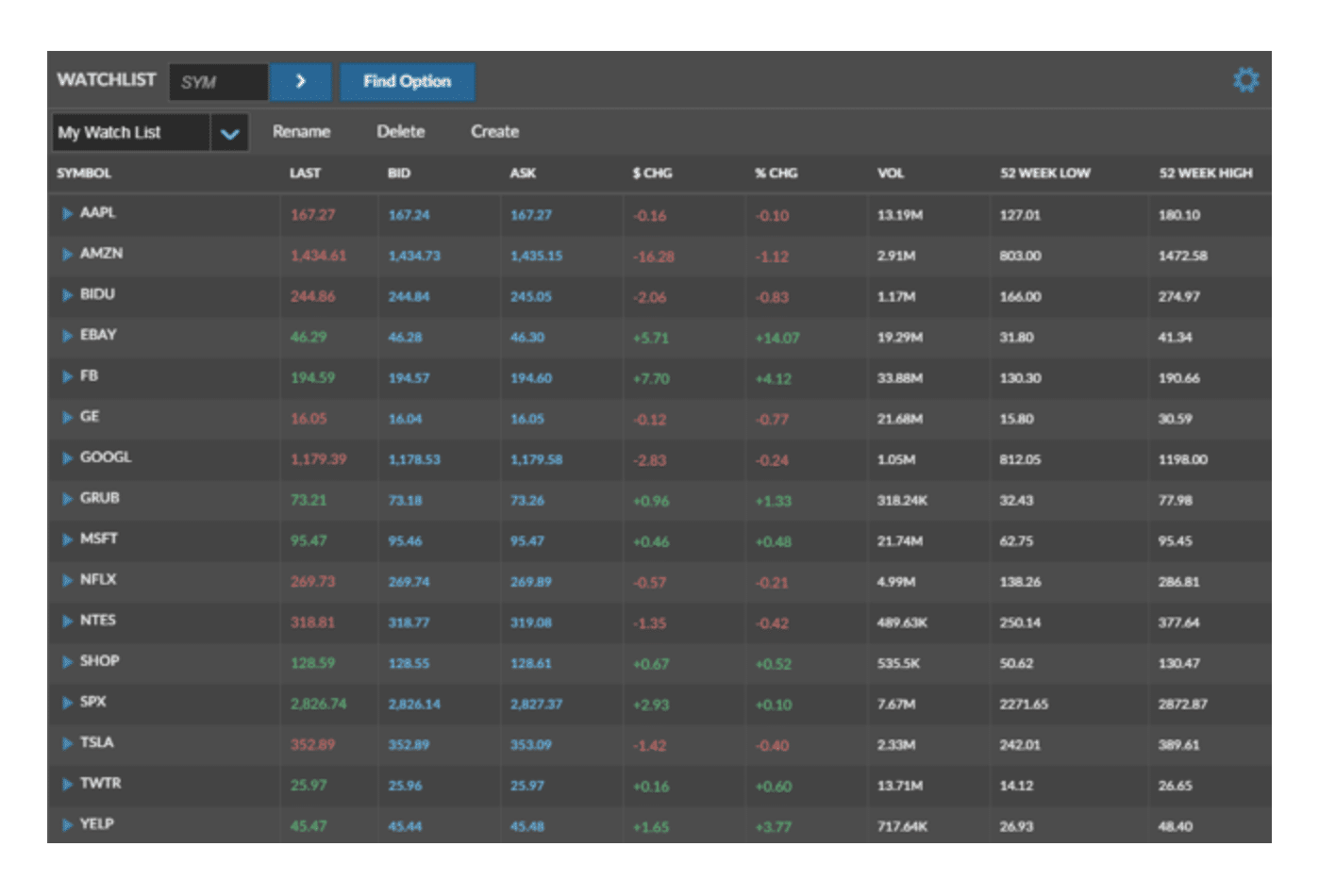Expand the YELP row
The height and width of the screenshot is (896, 1319).
[x=67, y=825]
